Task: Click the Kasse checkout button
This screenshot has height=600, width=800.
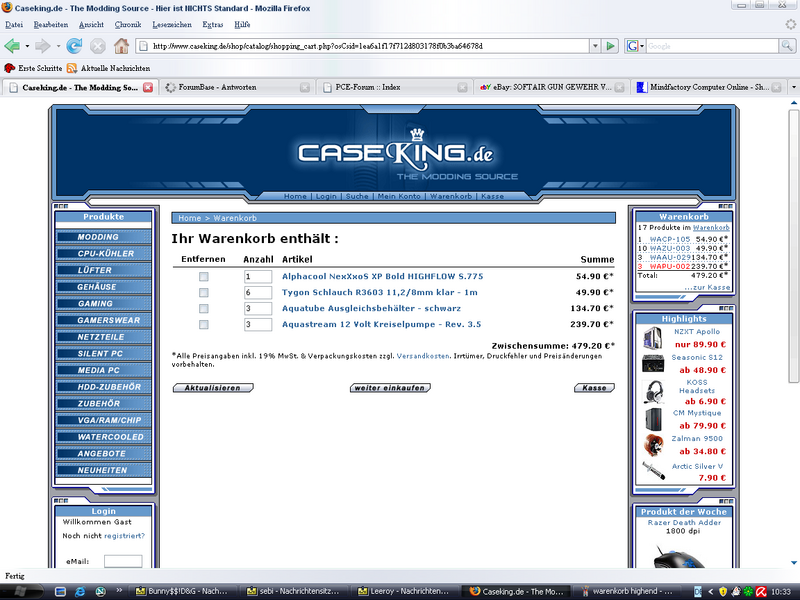Action: click(x=594, y=388)
